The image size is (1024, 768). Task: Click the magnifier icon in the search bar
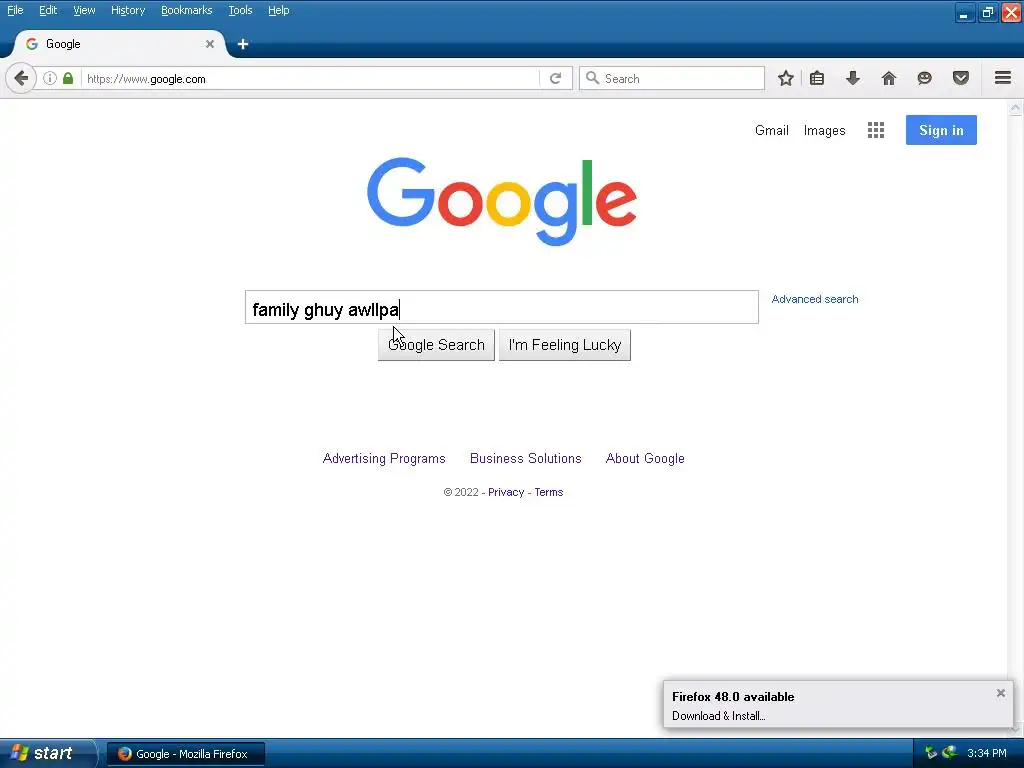pyautogui.click(x=592, y=78)
